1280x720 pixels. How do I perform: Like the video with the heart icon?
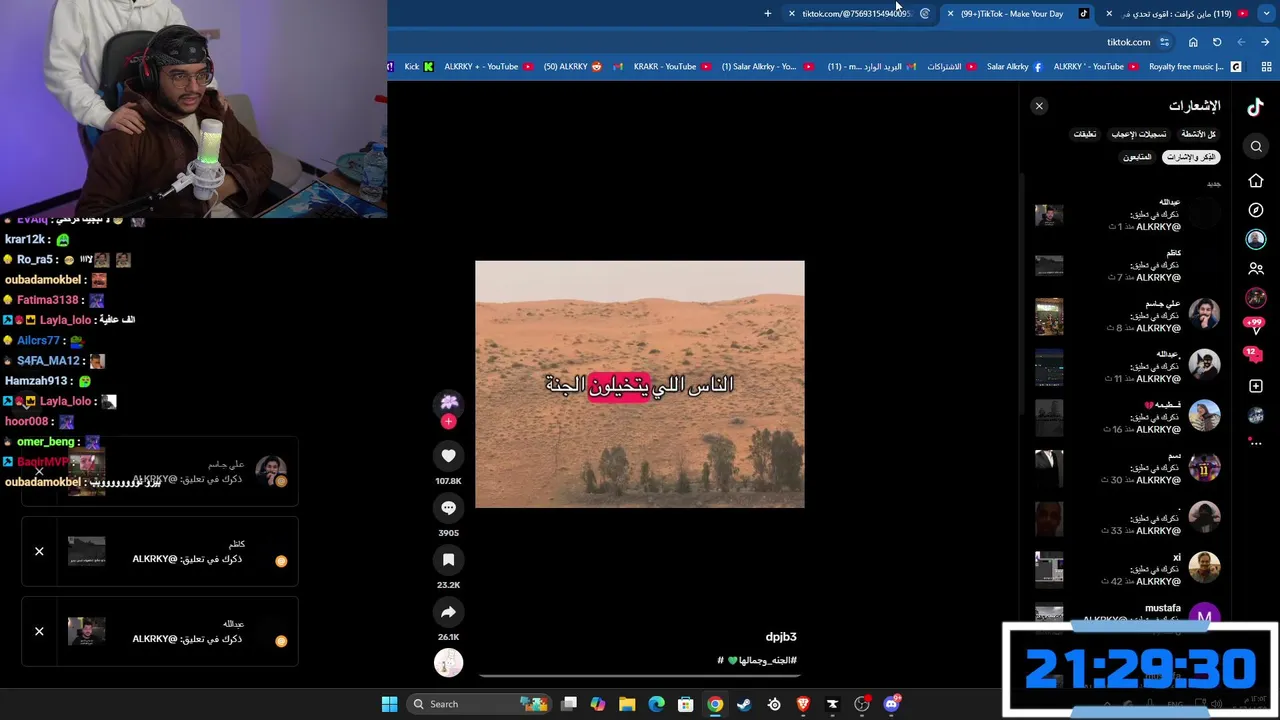click(x=448, y=456)
